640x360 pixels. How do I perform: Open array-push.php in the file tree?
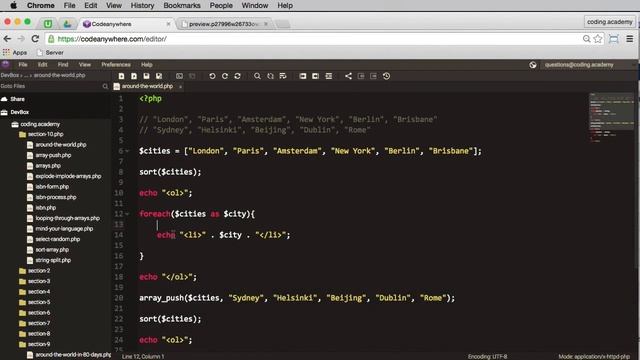click(x=49, y=155)
